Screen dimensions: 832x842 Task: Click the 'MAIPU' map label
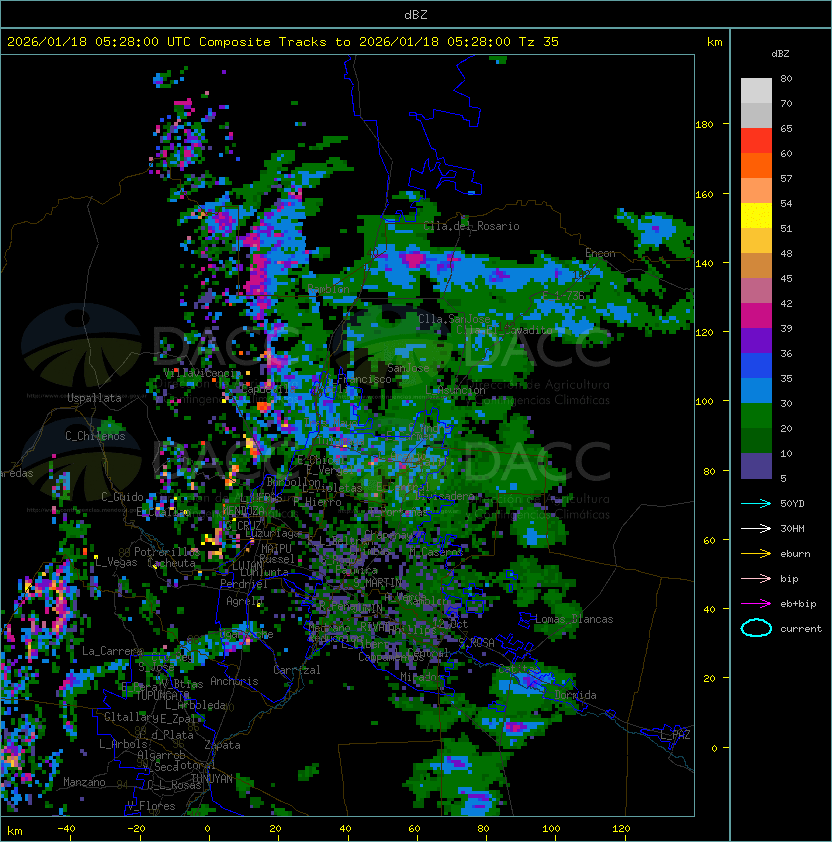[x=276, y=549]
